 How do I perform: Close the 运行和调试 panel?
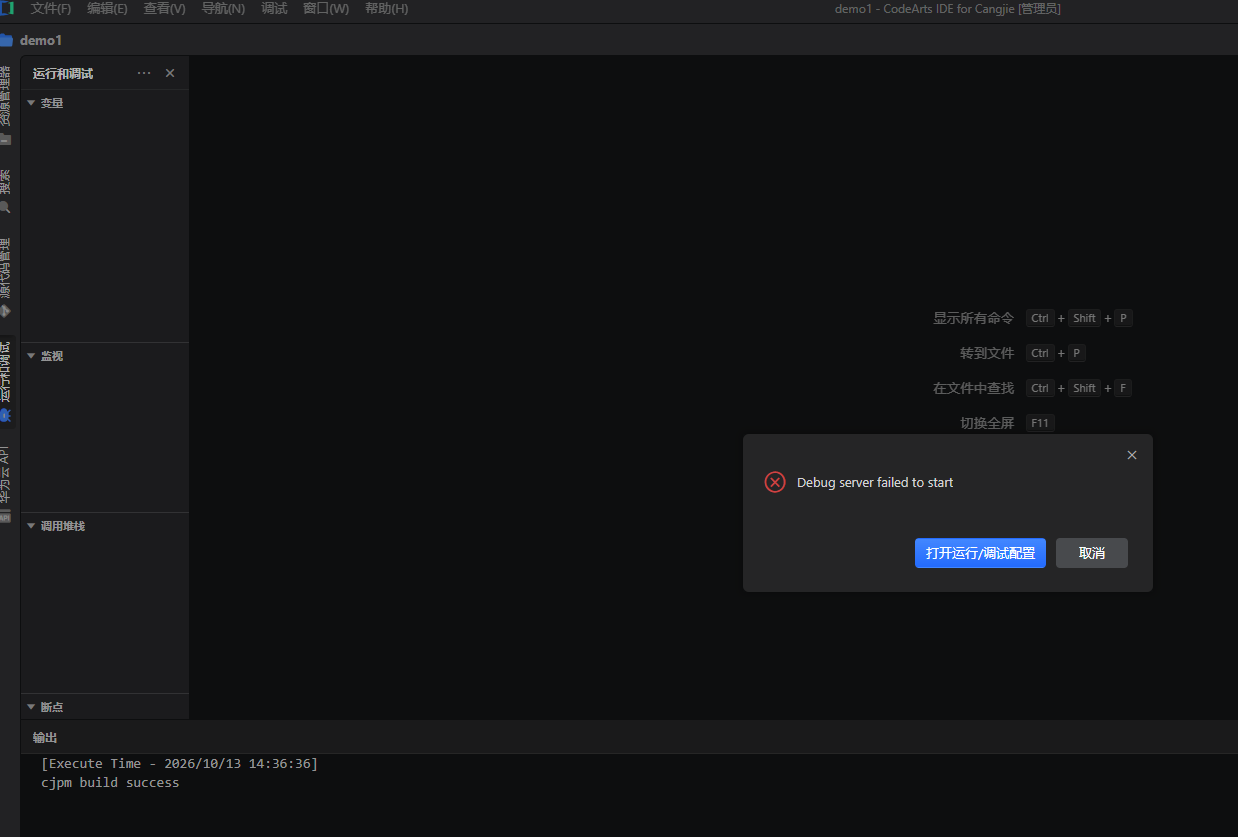[x=170, y=73]
